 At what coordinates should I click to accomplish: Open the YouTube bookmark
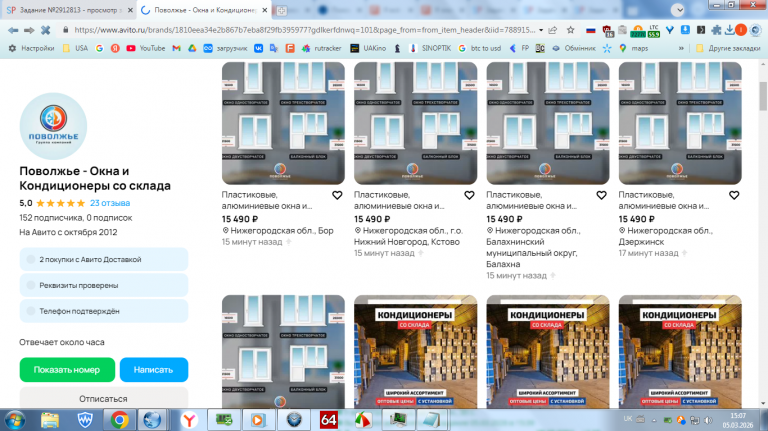(x=145, y=48)
